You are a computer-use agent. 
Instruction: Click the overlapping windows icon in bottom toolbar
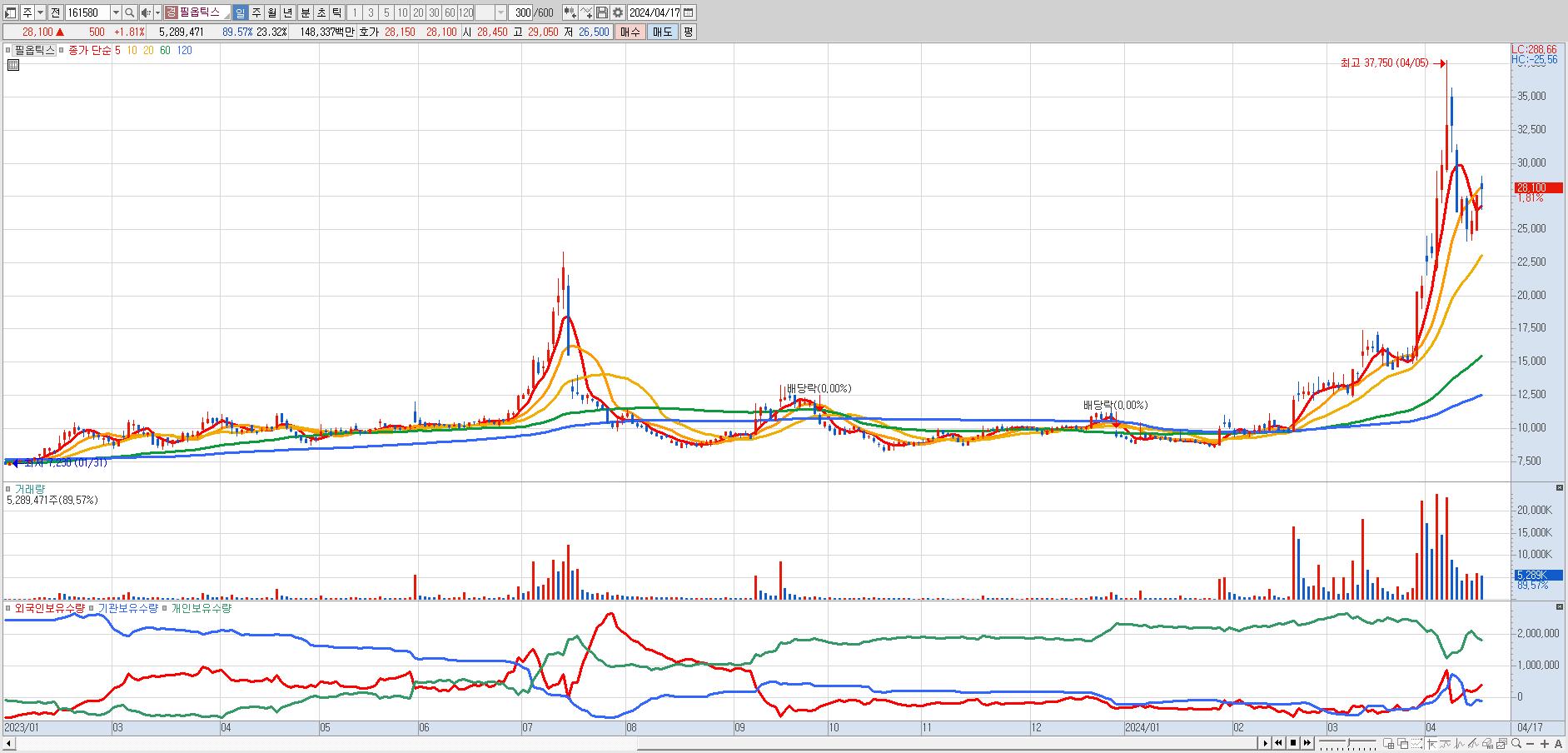click(1402, 743)
